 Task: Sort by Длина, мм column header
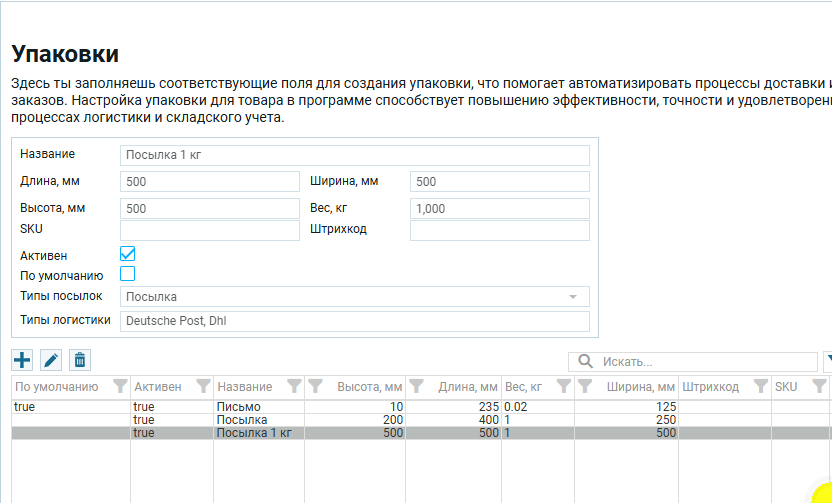click(x=466, y=386)
